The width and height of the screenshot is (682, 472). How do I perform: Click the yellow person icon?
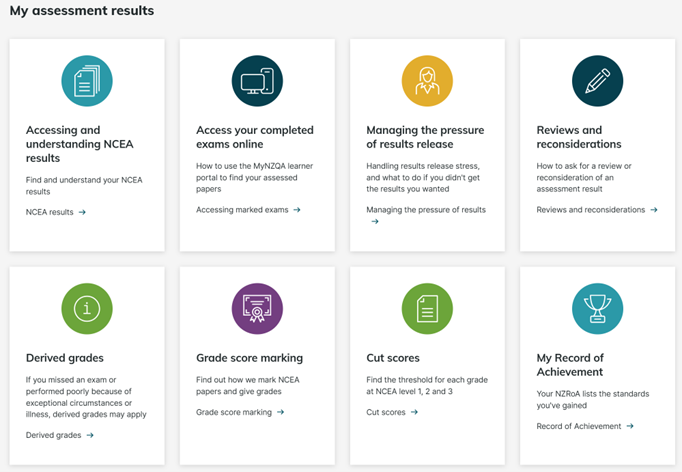(427, 81)
